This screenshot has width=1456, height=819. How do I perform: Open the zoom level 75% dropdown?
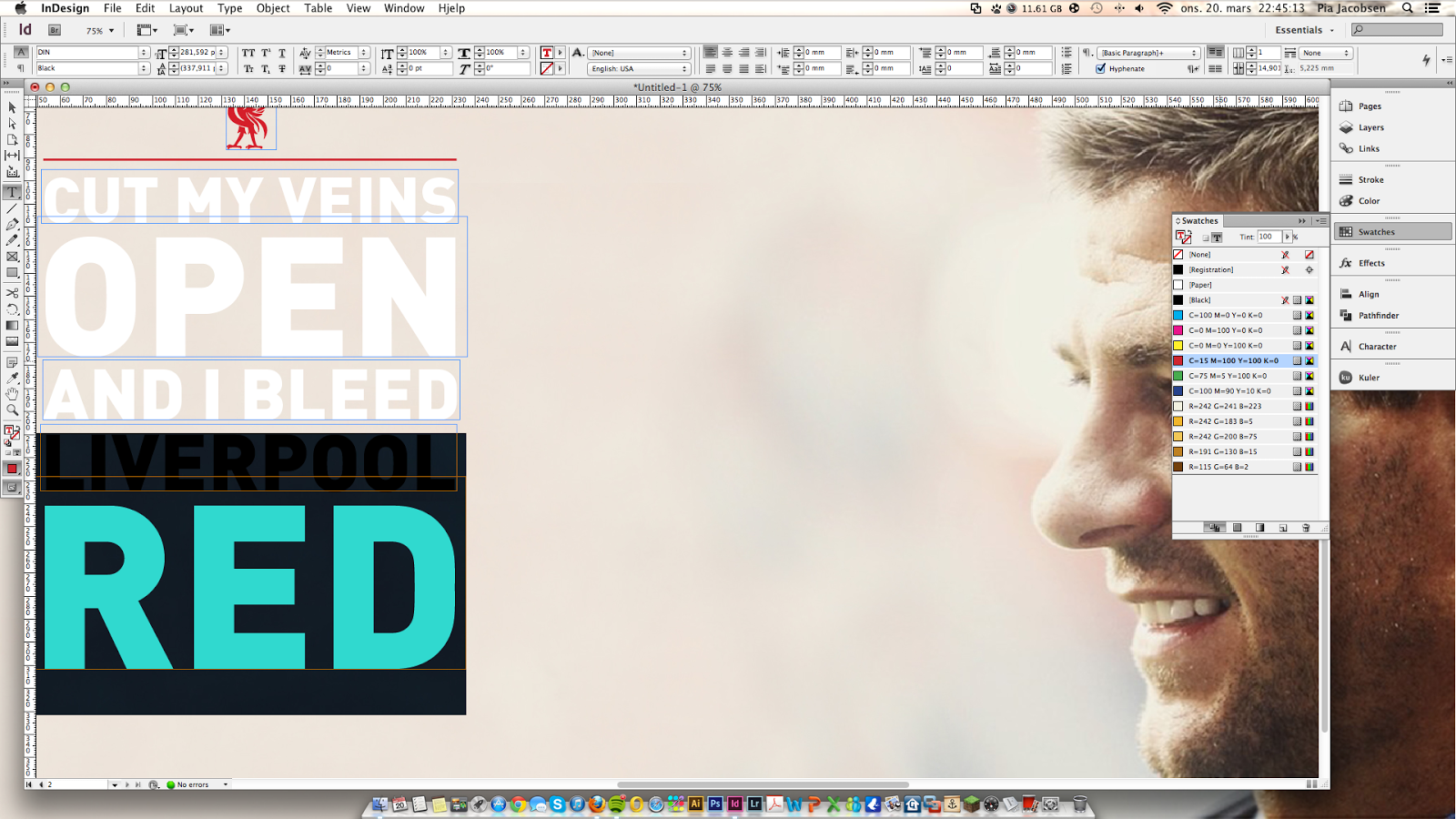[111, 31]
